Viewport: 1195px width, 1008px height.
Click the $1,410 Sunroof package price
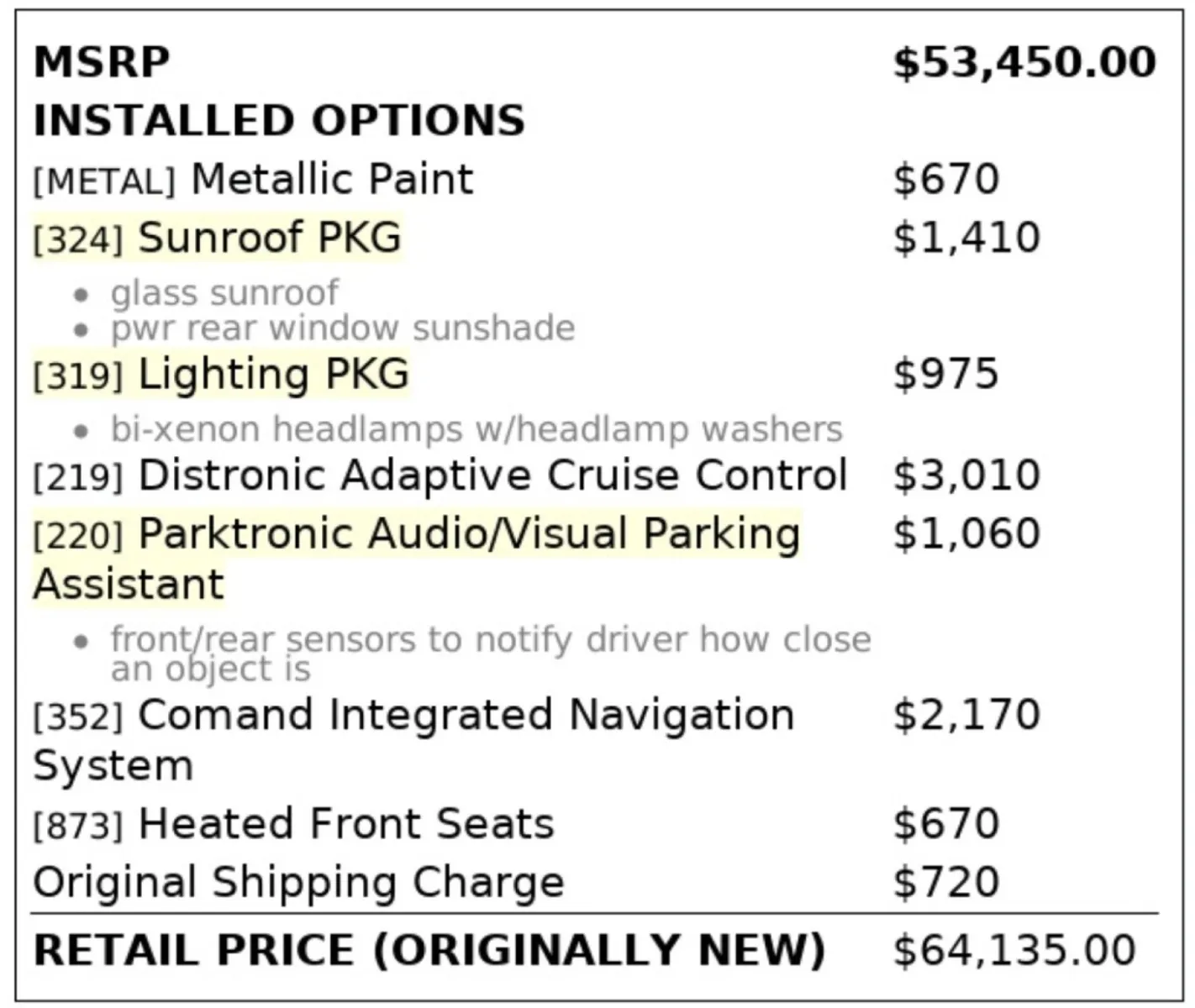click(966, 238)
